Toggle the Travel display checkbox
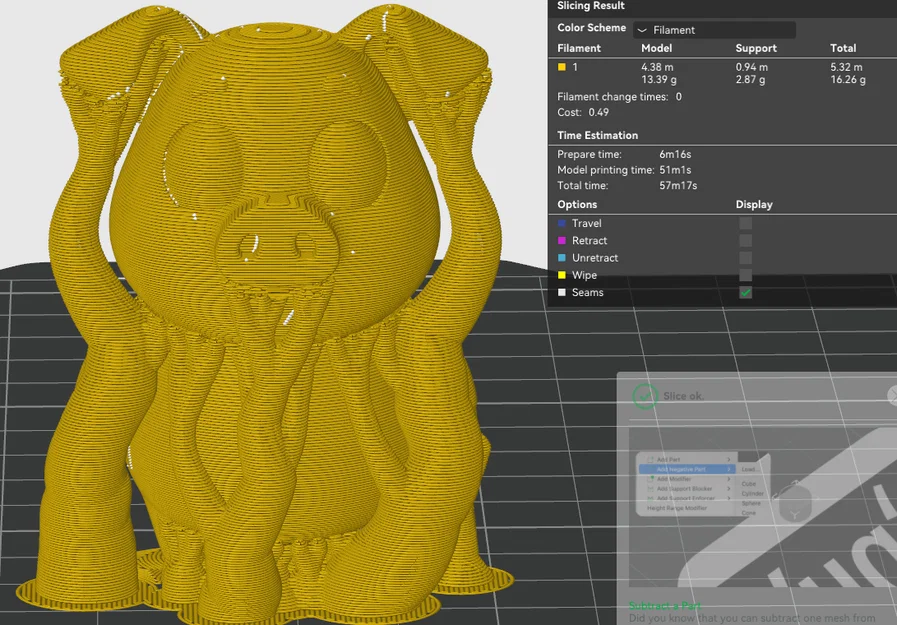The height and width of the screenshot is (625, 897). tap(745, 223)
